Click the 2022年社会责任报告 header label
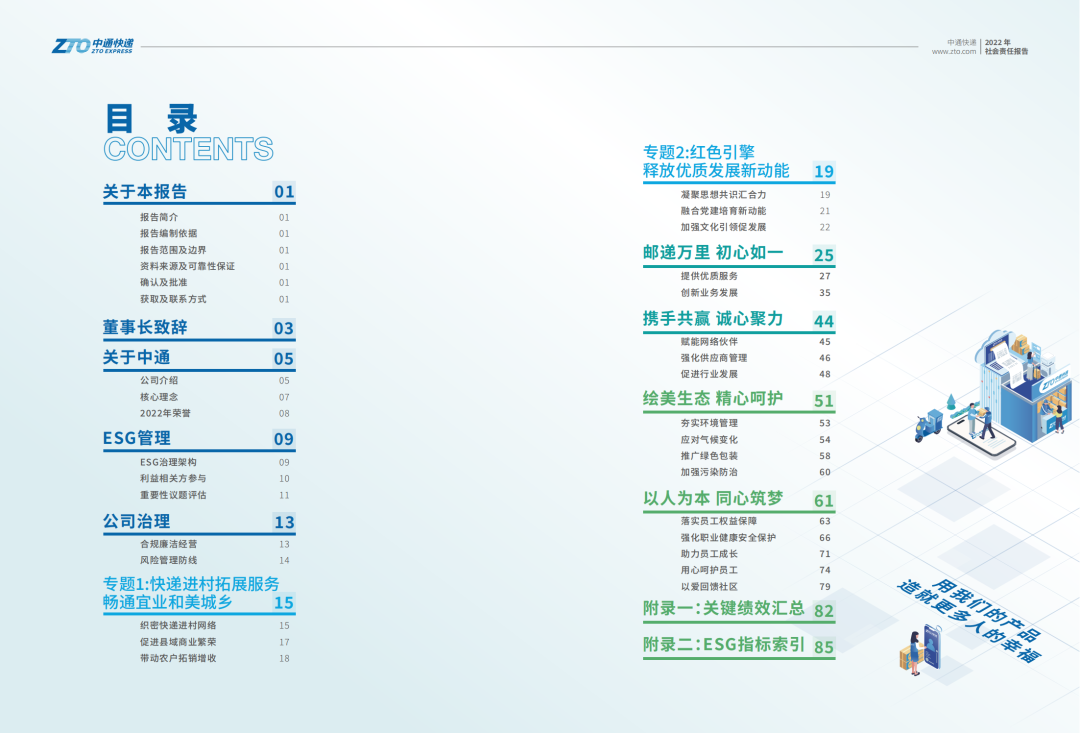This screenshot has width=1080, height=733. click(x=1006, y=47)
